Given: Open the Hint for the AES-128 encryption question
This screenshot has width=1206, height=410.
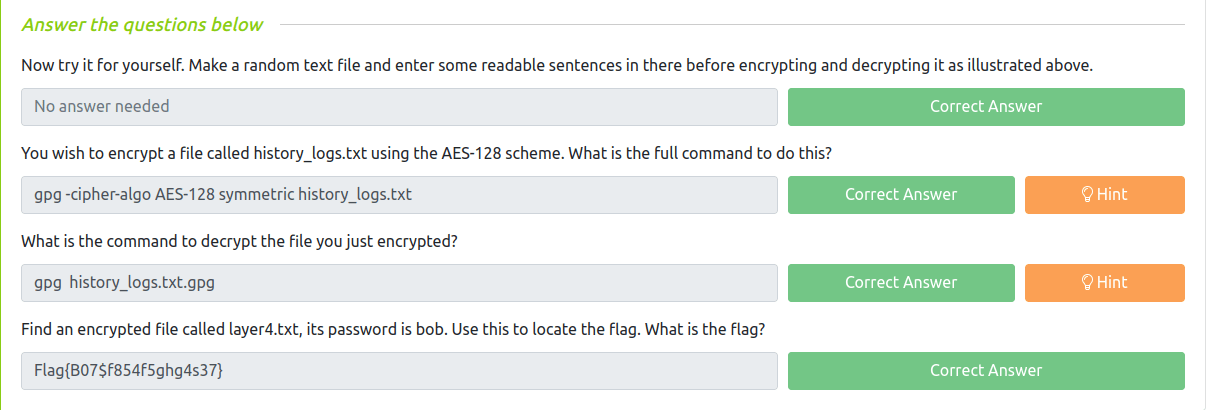Looking at the screenshot, I should point(1104,195).
